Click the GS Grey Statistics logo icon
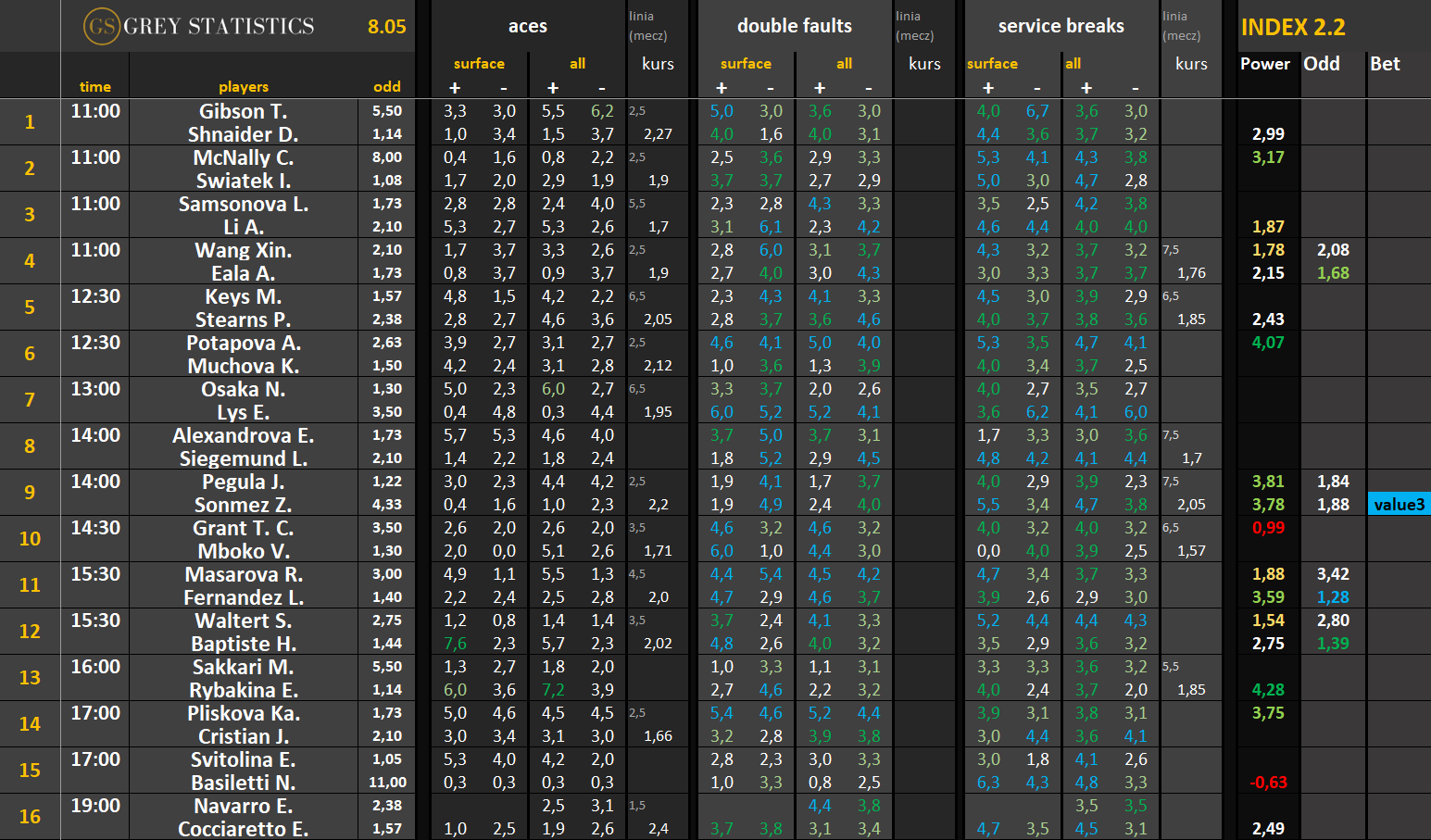Image resolution: width=1431 pixels, height=840 pixels. 101,26
